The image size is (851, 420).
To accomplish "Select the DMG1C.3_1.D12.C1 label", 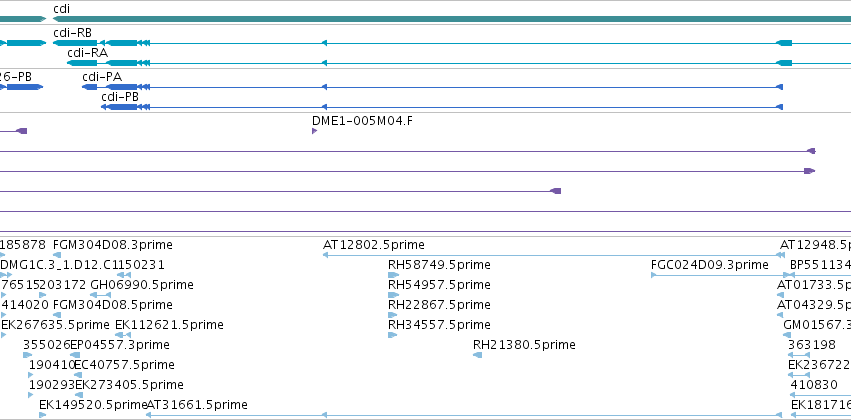I will click(59, 265).
